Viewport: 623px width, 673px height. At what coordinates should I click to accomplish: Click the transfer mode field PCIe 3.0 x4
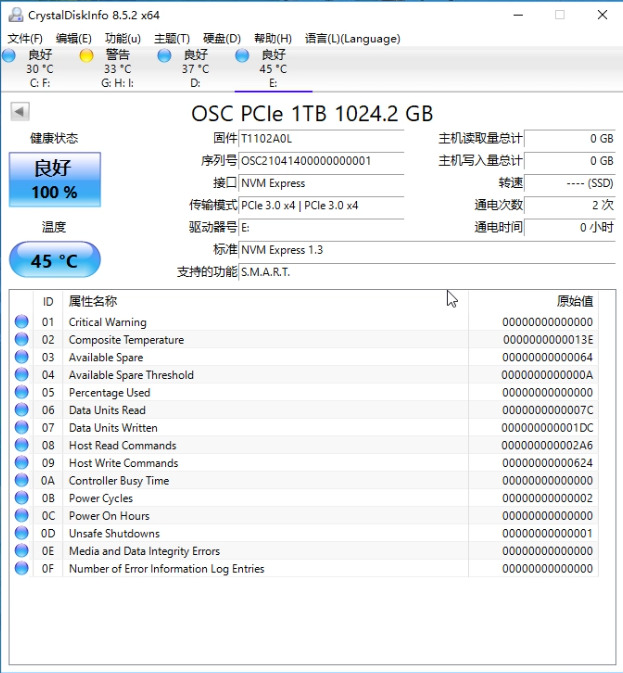321,206
